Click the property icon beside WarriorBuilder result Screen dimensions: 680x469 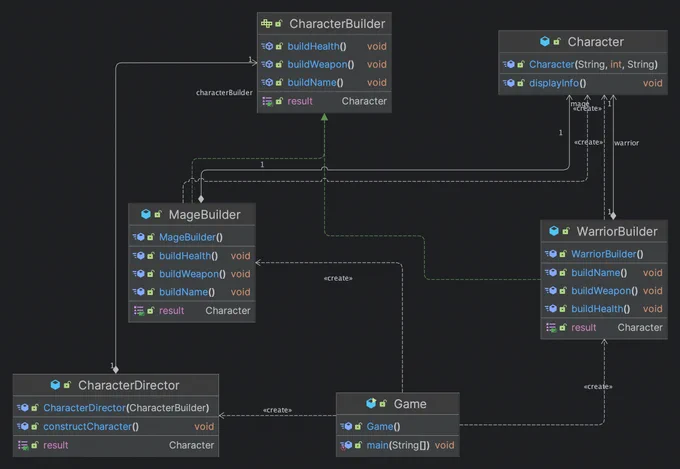[551, 328]
